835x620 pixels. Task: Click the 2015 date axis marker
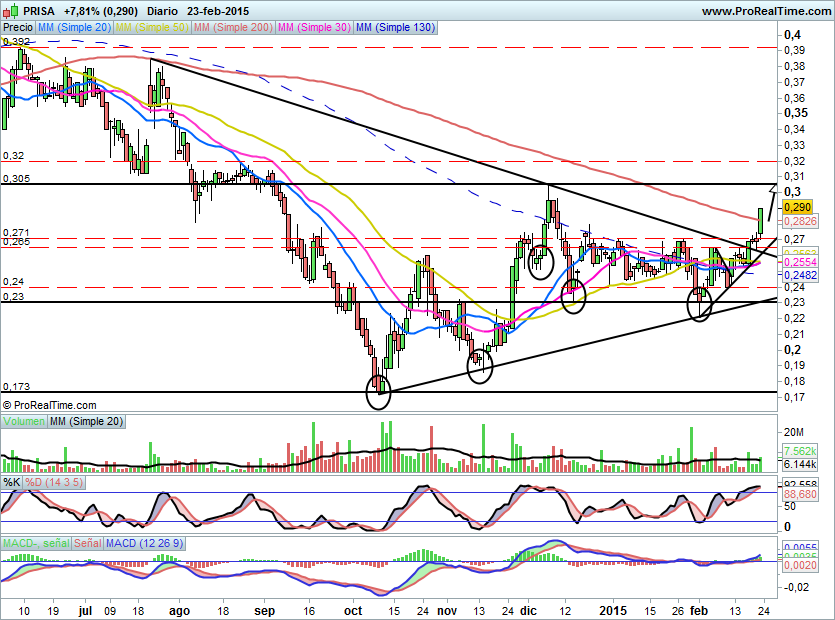pyautogui.click(x=613, y=611)
